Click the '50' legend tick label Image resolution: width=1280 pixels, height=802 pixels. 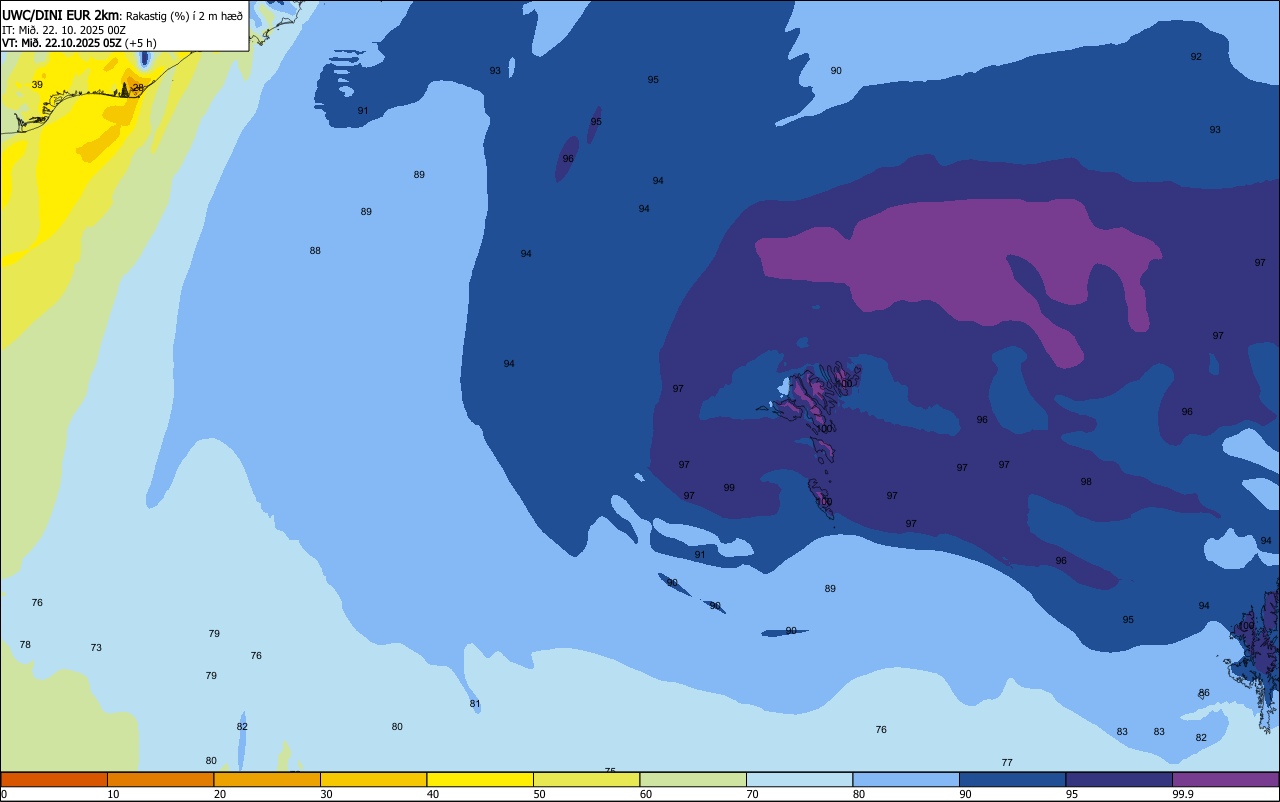539,794
